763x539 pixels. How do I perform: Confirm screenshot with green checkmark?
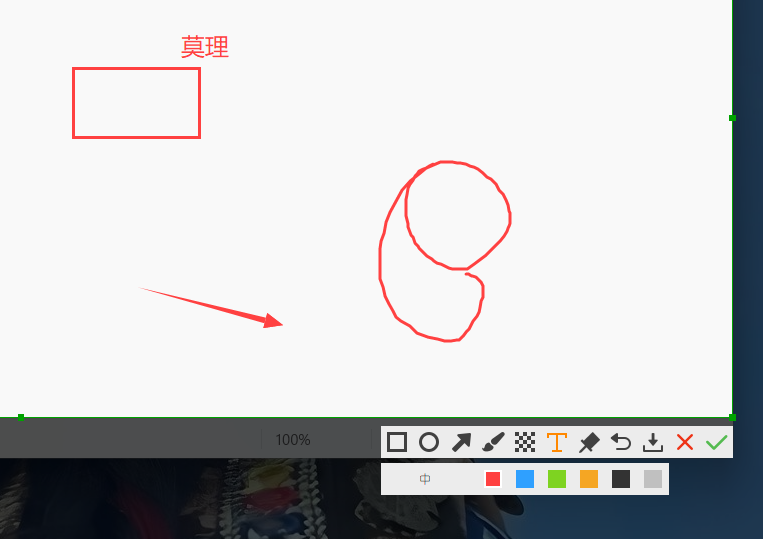[x=716, y=442]
